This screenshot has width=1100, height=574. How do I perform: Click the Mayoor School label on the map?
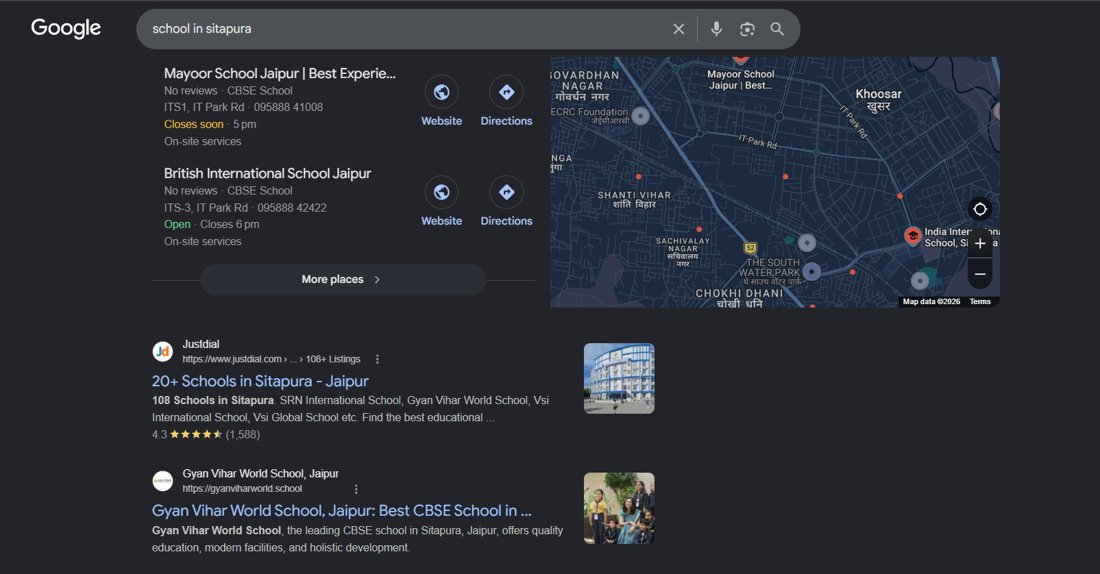pos(740,79)
